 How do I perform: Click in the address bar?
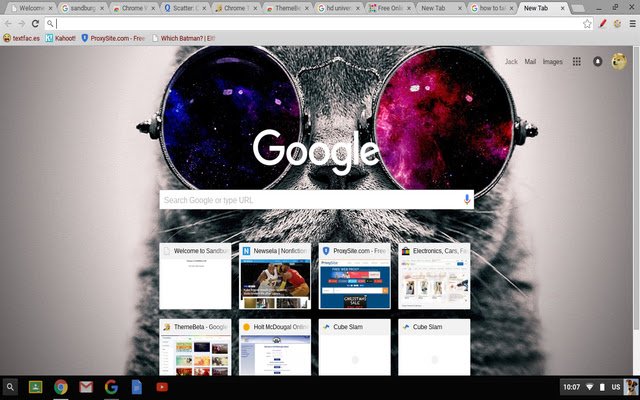click(x=318, y=24)
